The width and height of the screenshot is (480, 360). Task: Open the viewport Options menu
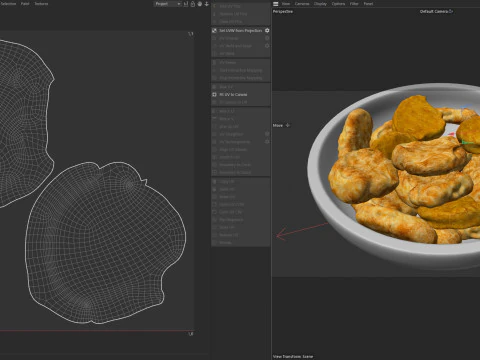click(338, 4)
